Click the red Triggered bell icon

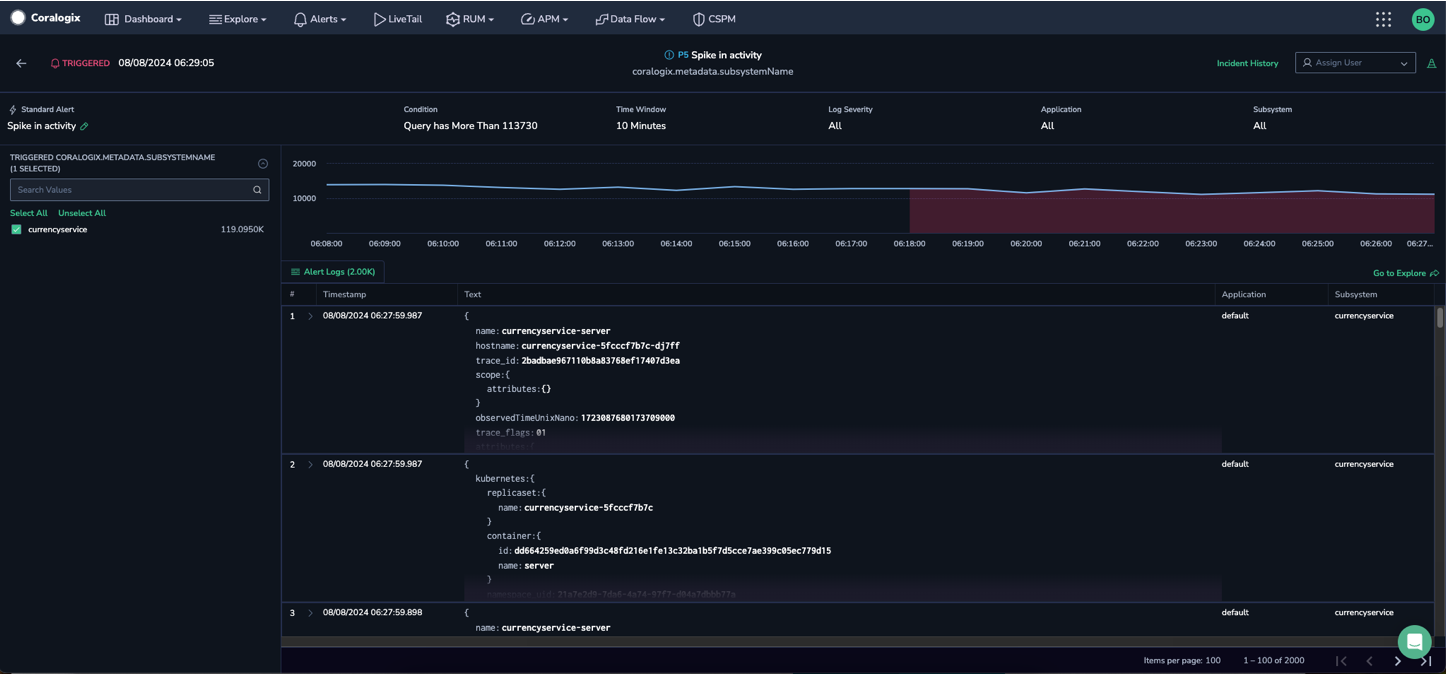click(x=55, y=63)
